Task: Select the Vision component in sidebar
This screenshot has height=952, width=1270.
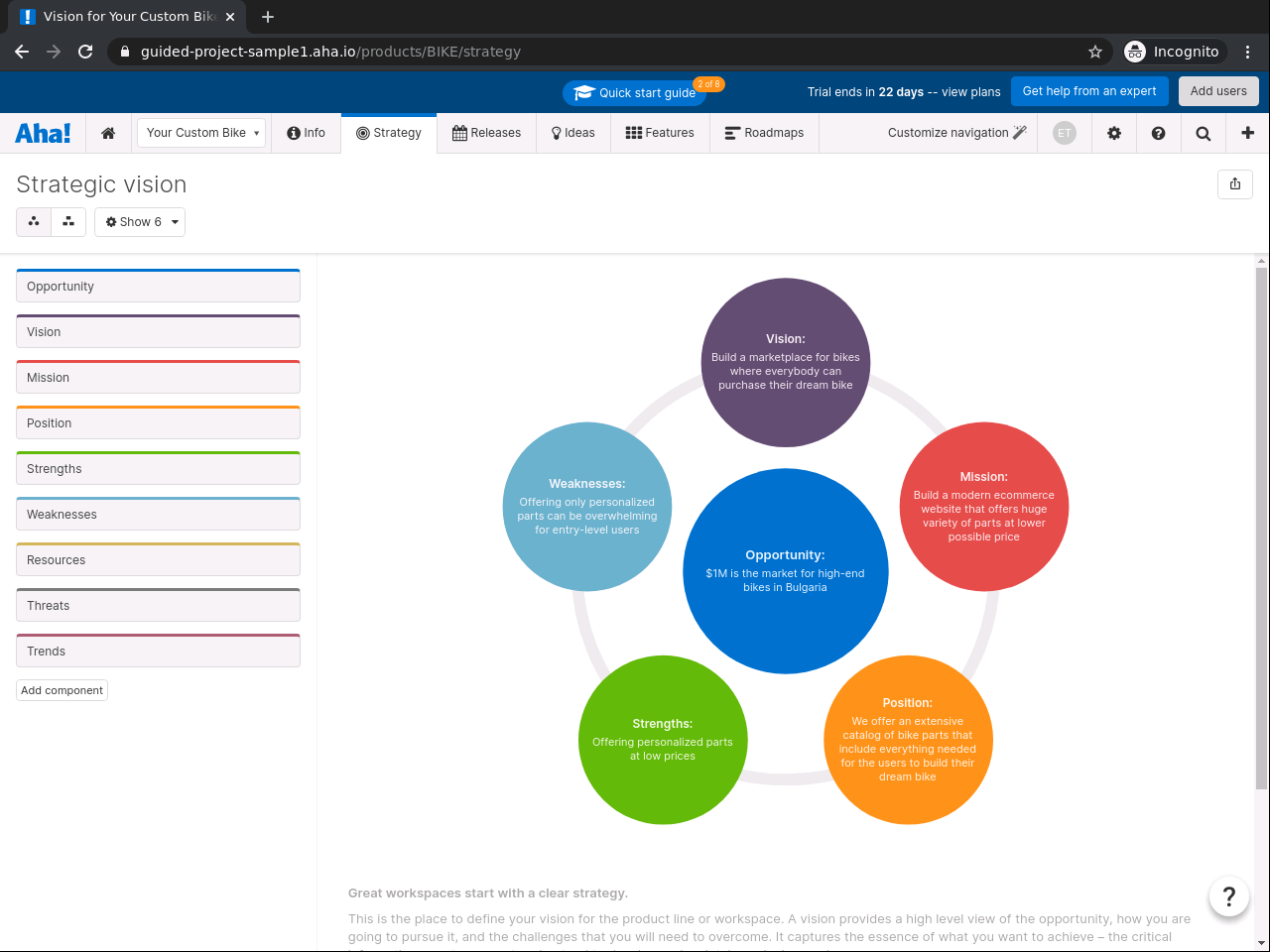Action: click(158, 331)
